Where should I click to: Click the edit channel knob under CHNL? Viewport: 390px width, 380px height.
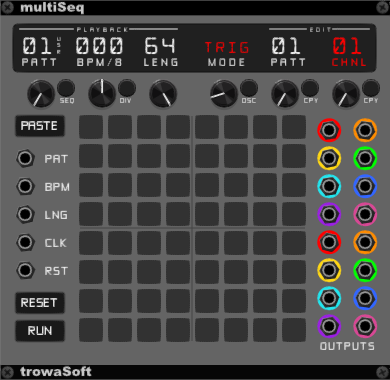[346, 94]
